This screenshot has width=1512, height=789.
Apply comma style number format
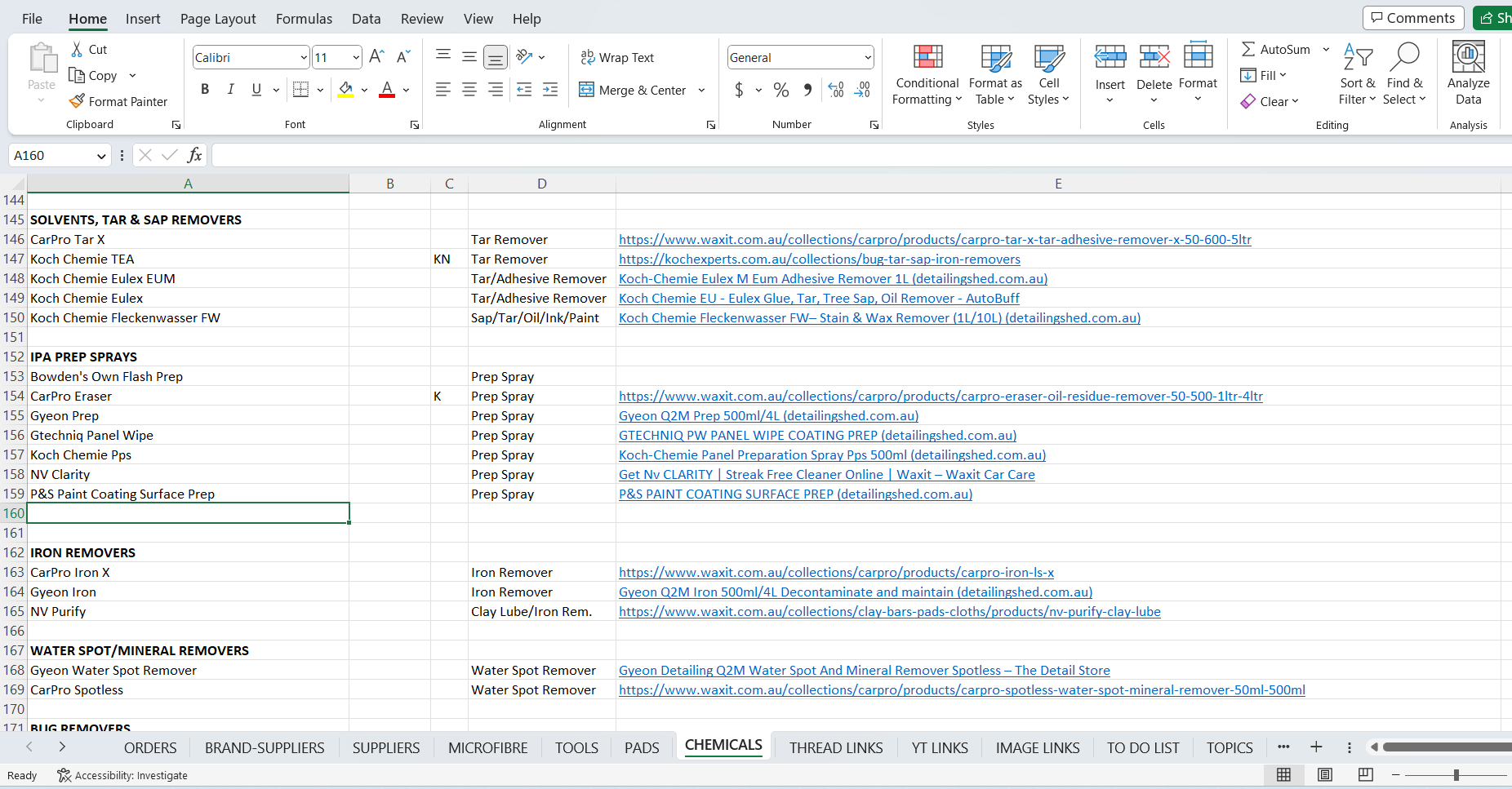pyautogui.click(x=807, y=90)
